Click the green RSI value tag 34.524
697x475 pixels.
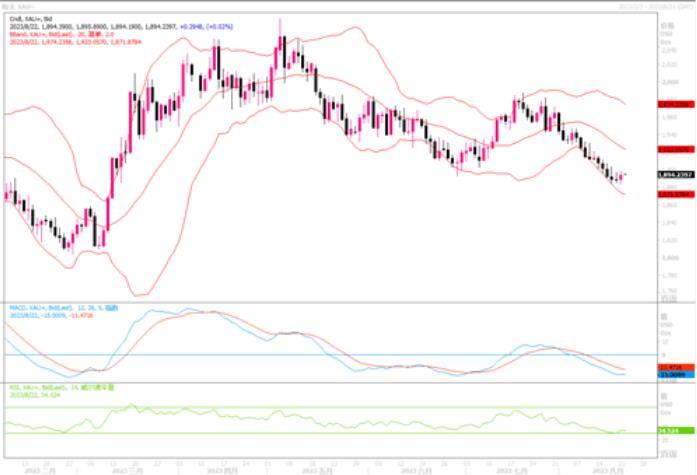670,430
